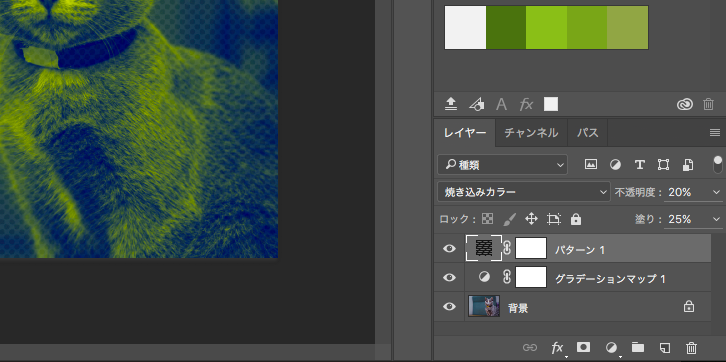Toggle lock image pixels brush icon

[509, 219]
